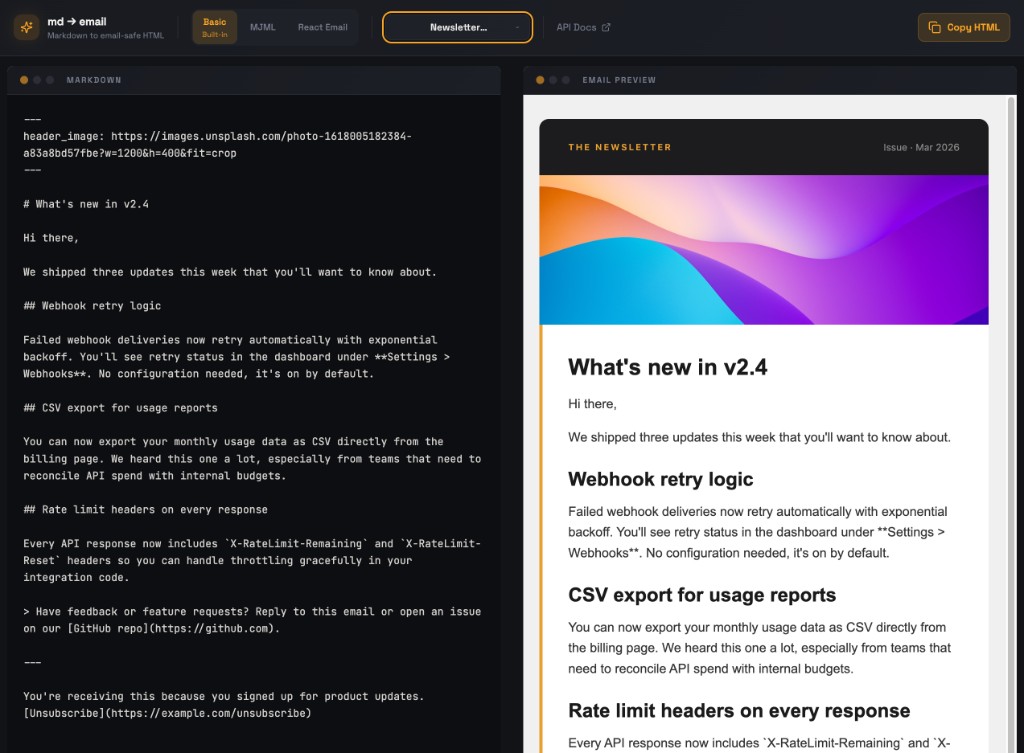Open the Newsletter template dropdown
Screen dimensions: 1024x753
[x=457, y=27]
